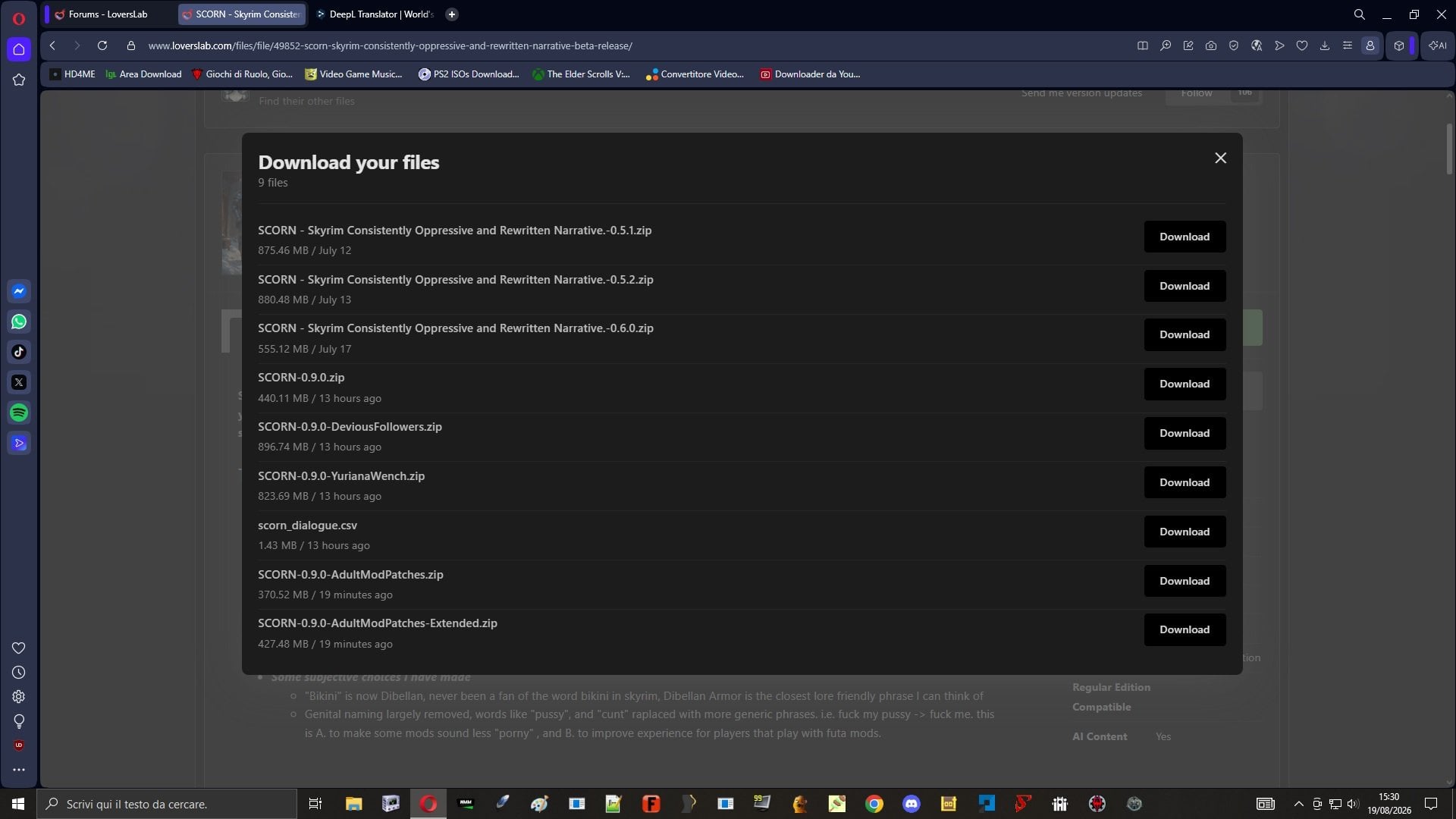Download the scorn_dialogue.csv file
Screen dimensions: 1456x819
[x=1185, y=532]
